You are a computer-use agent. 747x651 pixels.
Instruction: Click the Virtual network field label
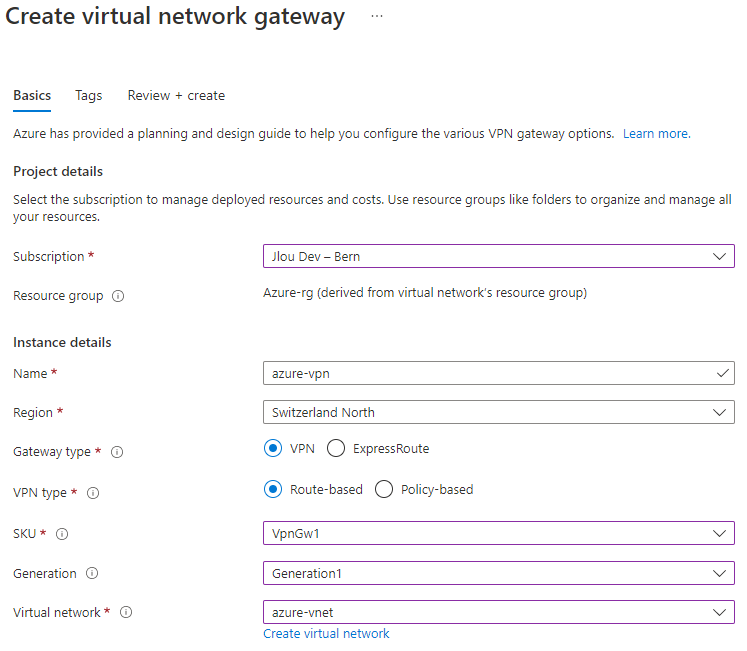tap(57, 612)
